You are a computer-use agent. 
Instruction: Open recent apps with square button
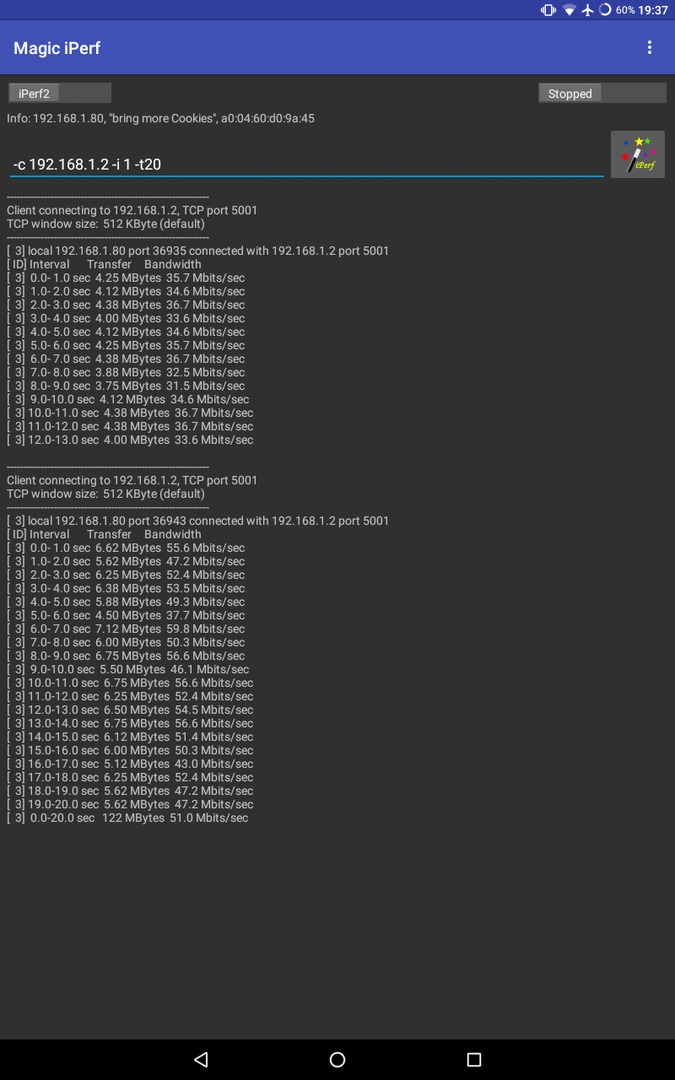[x=474, y=1059]
